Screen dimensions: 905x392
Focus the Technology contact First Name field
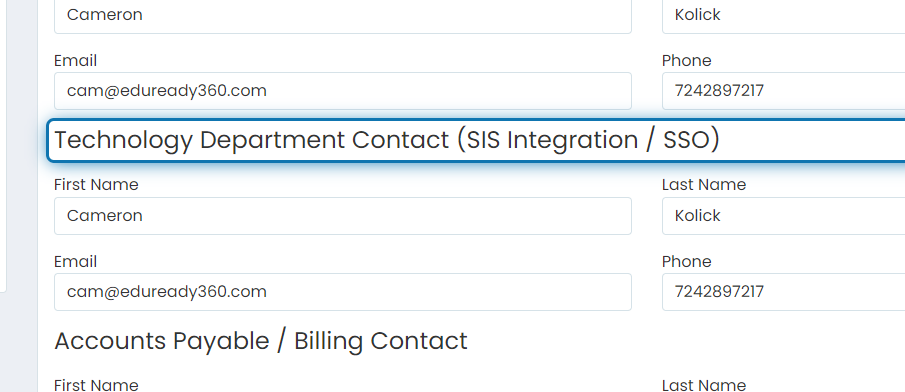point(343,216)
